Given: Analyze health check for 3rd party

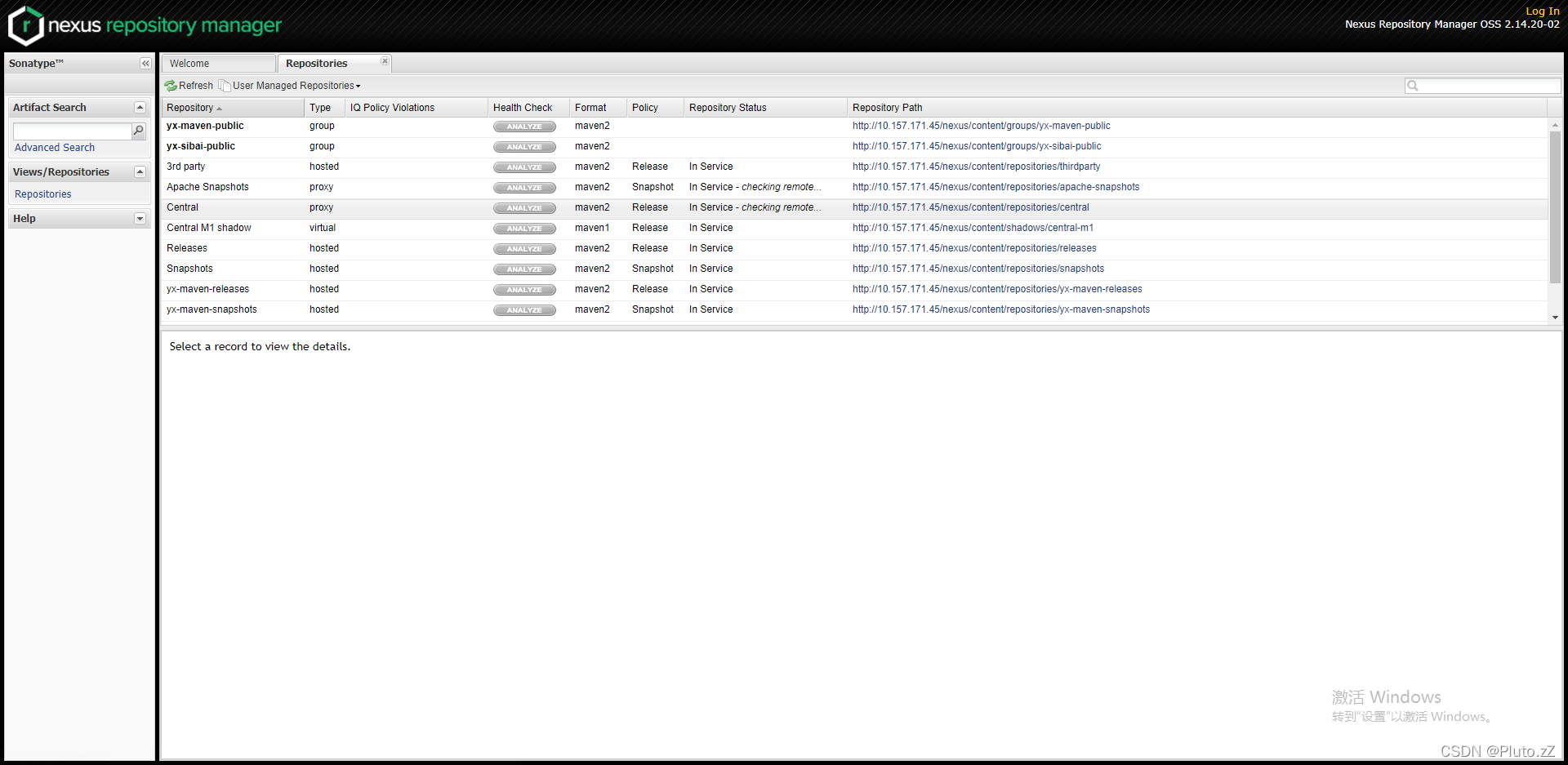Looking at the screenshot, I should tap(524, 167).
